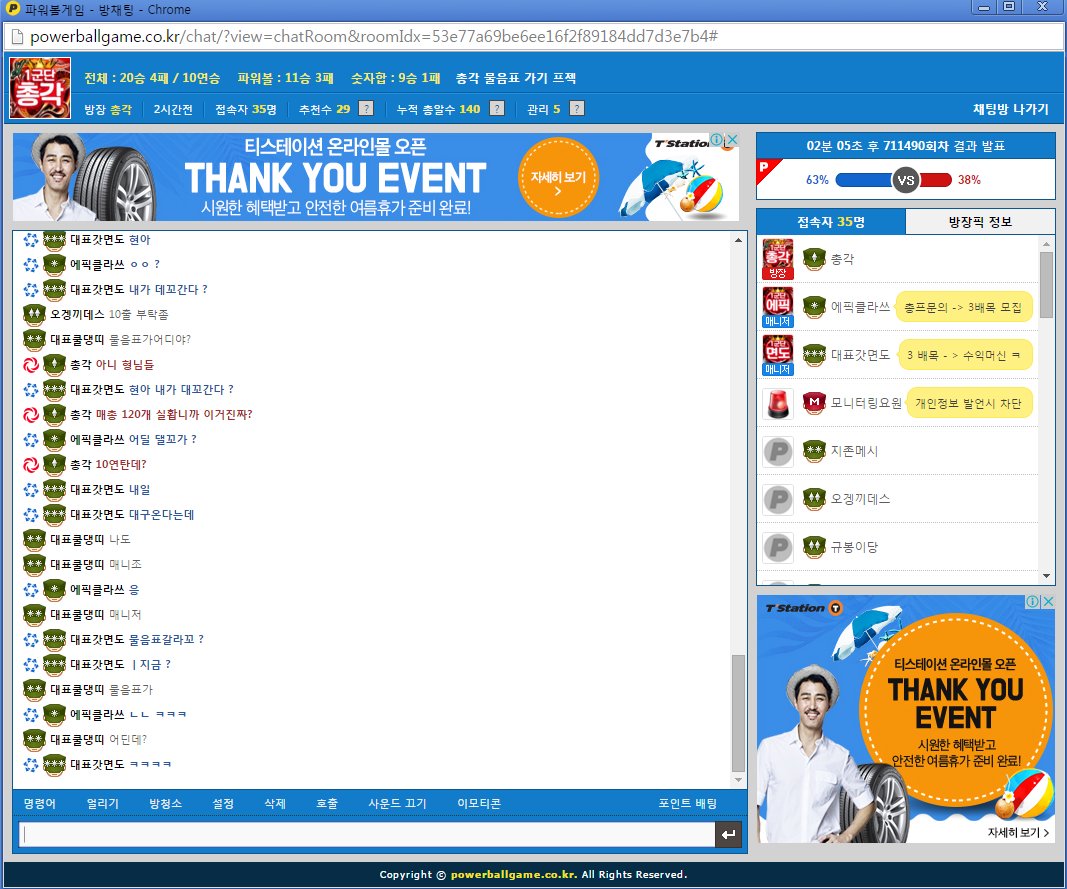This screenshot has height=889, width=1067.
Task: Click the browser address bar URL
Action: 374,36
